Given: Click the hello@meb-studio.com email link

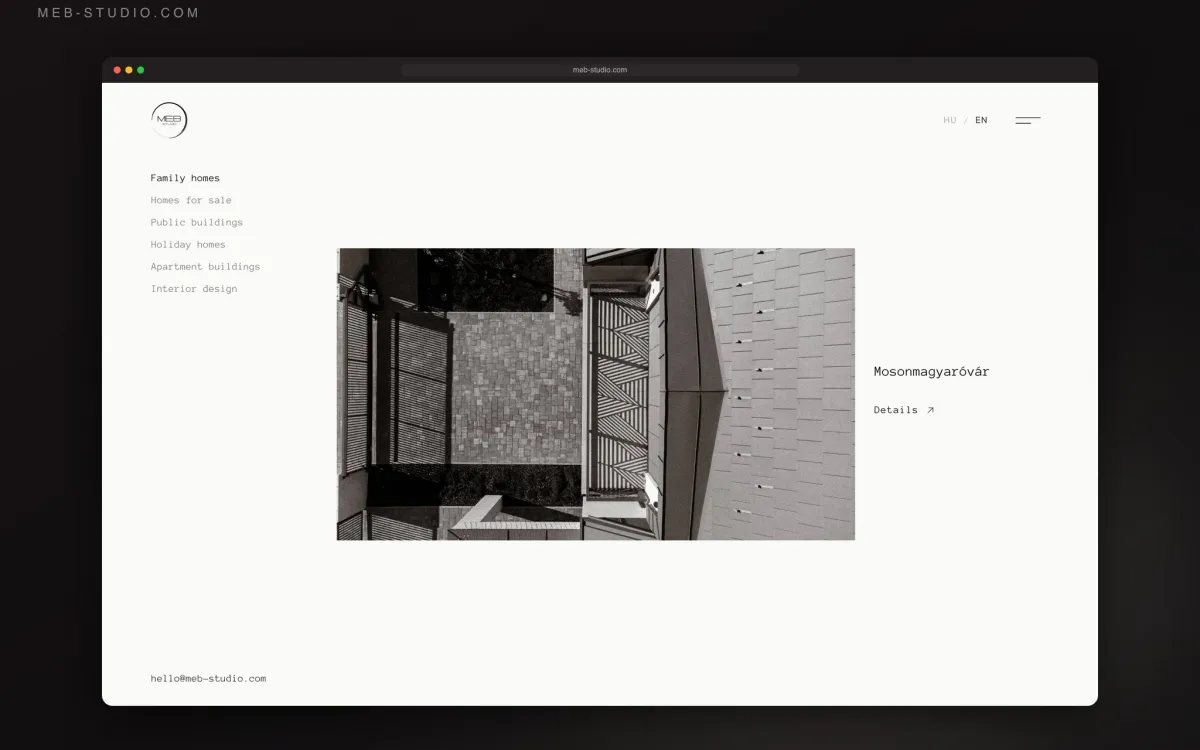Looking at the screenshot, I should click(208, 678).
